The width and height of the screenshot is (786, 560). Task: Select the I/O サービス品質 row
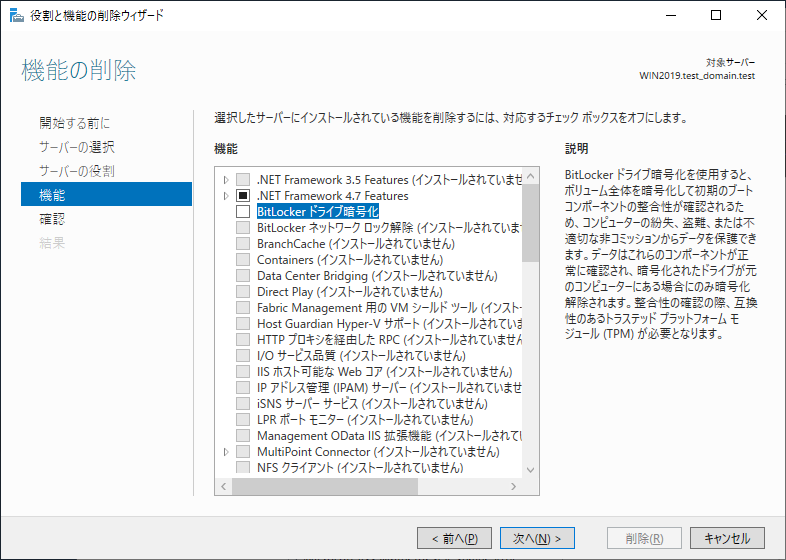pyautogui.click(x=361, y=356)
